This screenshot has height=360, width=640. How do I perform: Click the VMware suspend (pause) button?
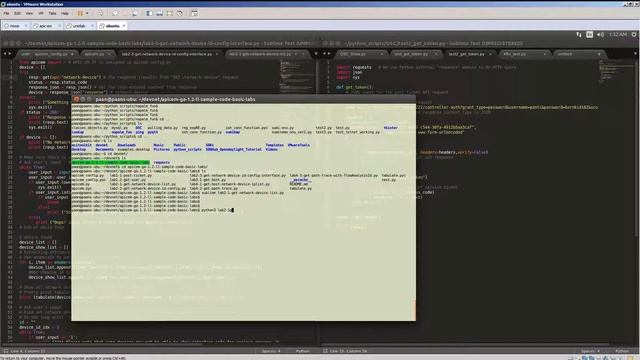[x=80, y=13]
